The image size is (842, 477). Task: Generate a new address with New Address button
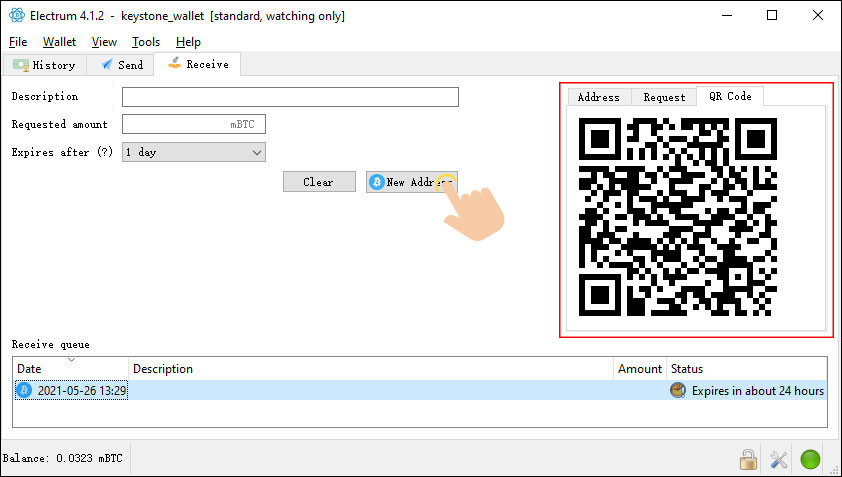(411, 182)
